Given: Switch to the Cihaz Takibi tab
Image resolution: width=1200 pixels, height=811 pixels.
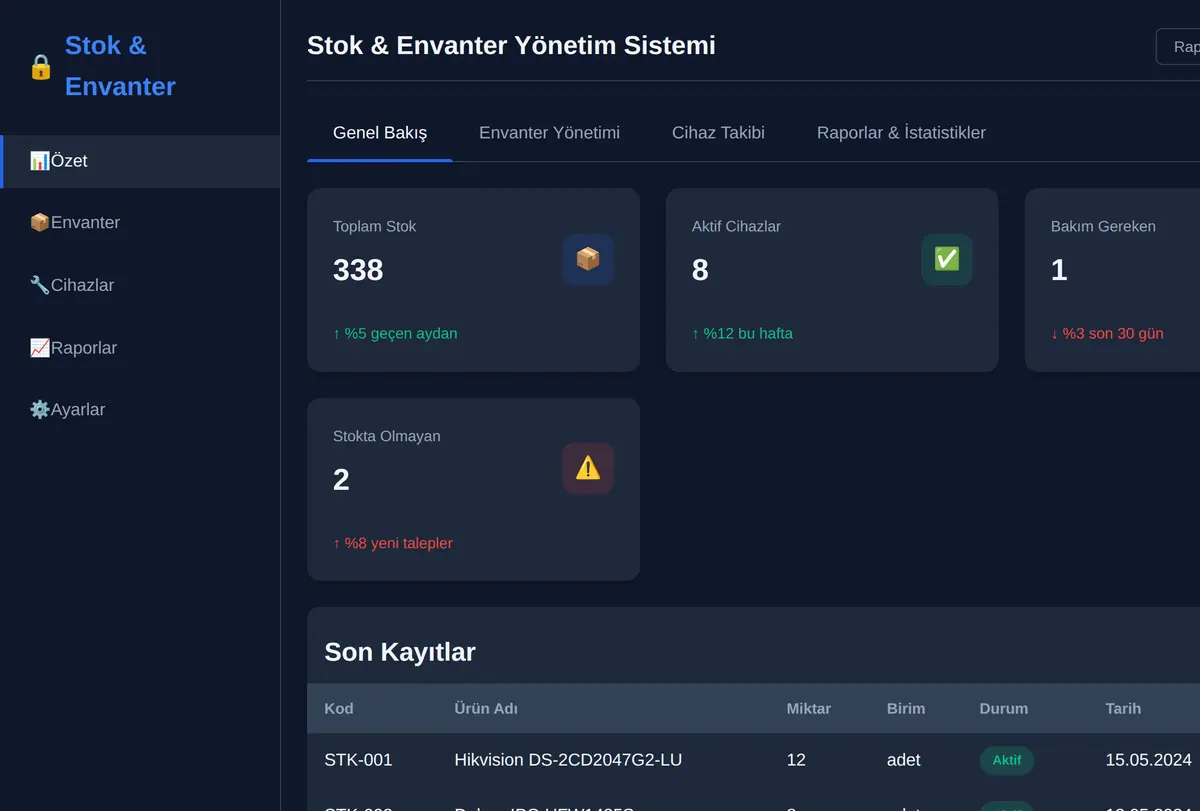Looking at the screenshot, I should [x=718, y=133].
